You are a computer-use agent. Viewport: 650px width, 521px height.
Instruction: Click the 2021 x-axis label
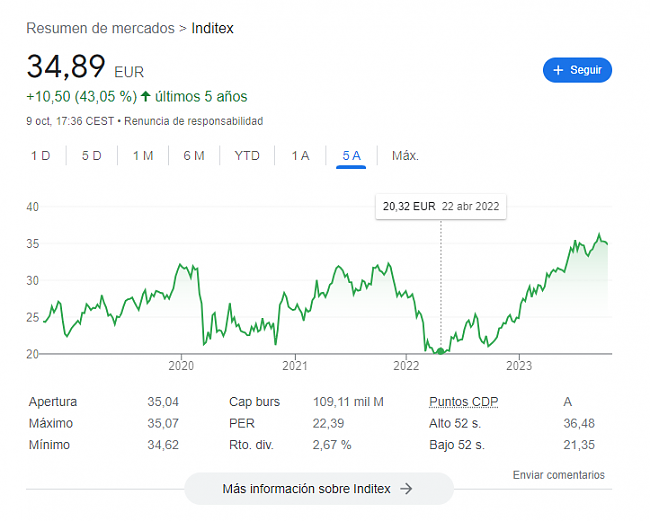pyautogui.click(x=295, y=366)
